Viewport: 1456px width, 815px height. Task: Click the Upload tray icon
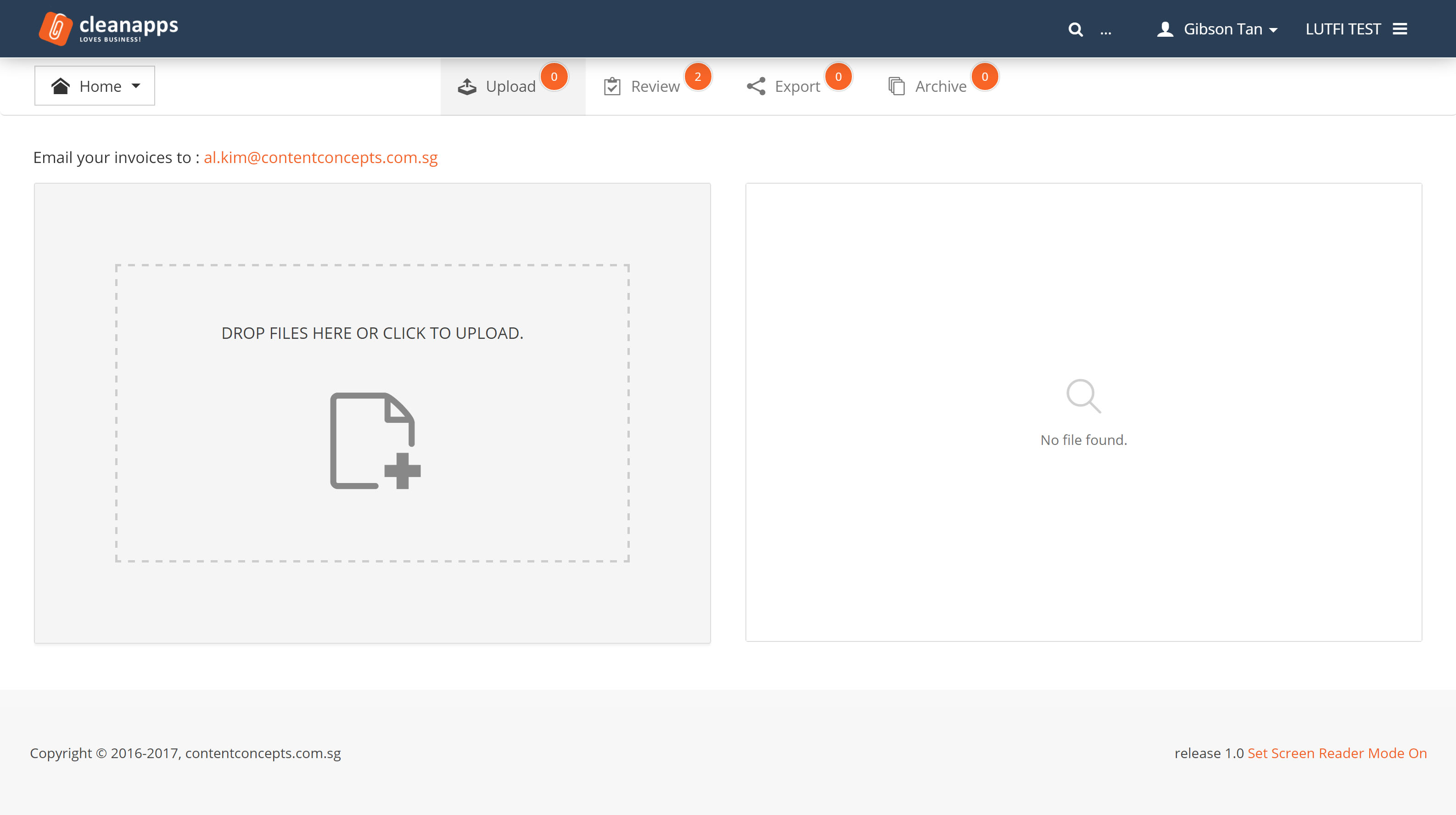tap(467, 86)
